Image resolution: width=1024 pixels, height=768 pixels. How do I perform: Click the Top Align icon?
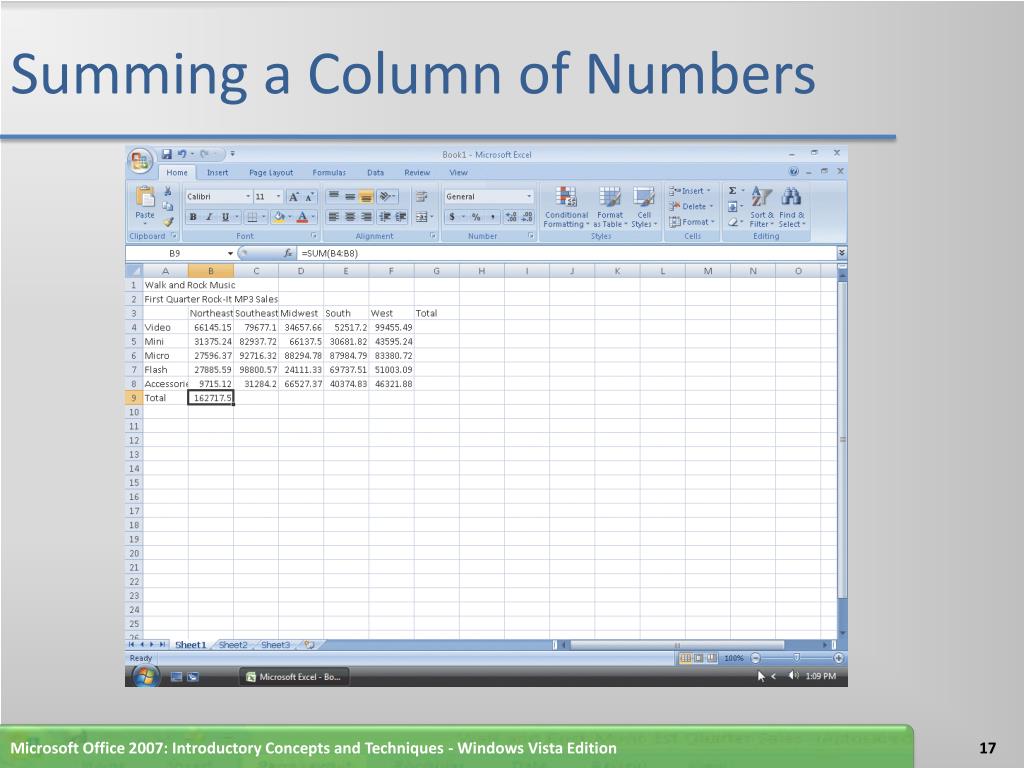(333, 197)
